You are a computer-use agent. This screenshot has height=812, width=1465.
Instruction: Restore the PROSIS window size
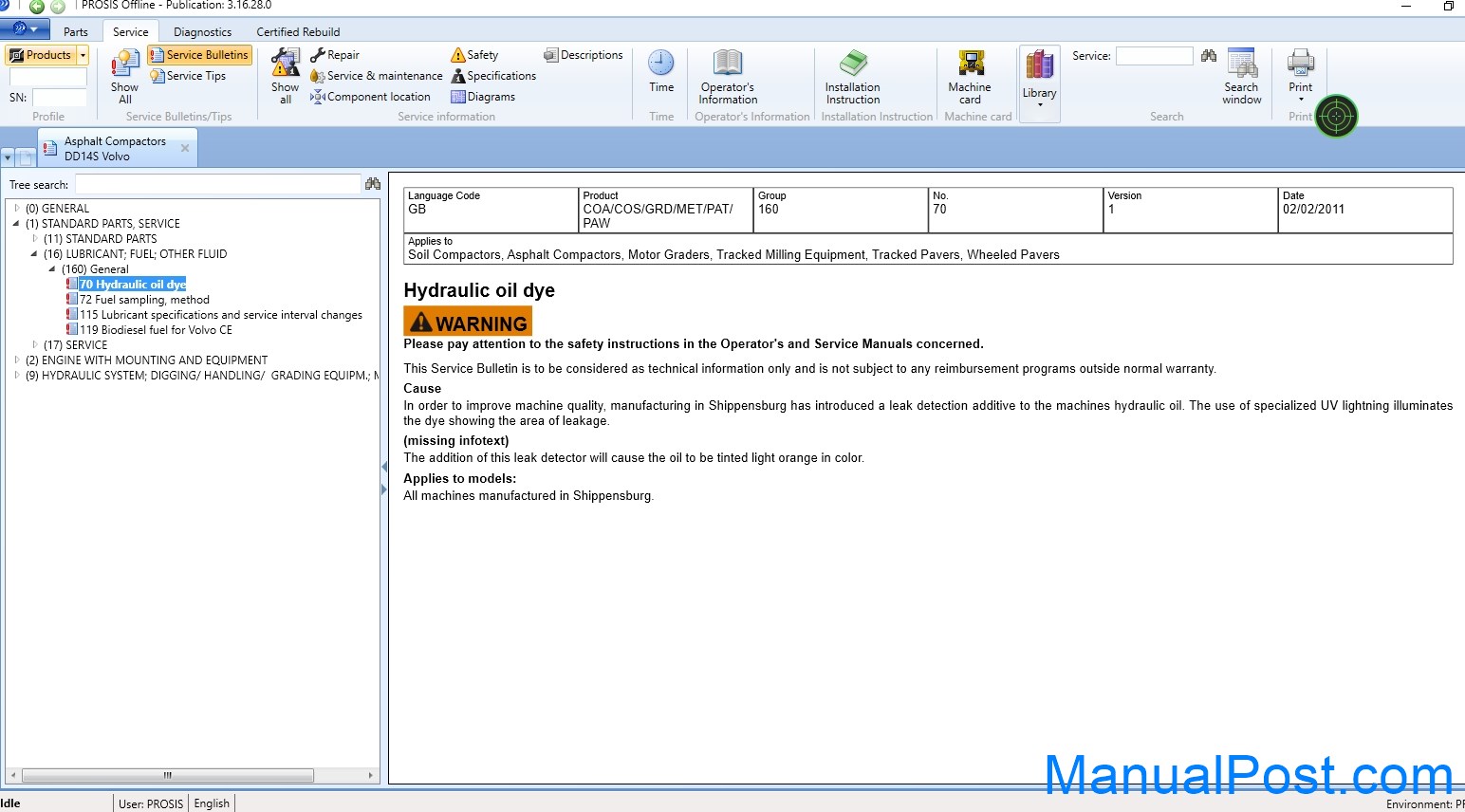1448,6
